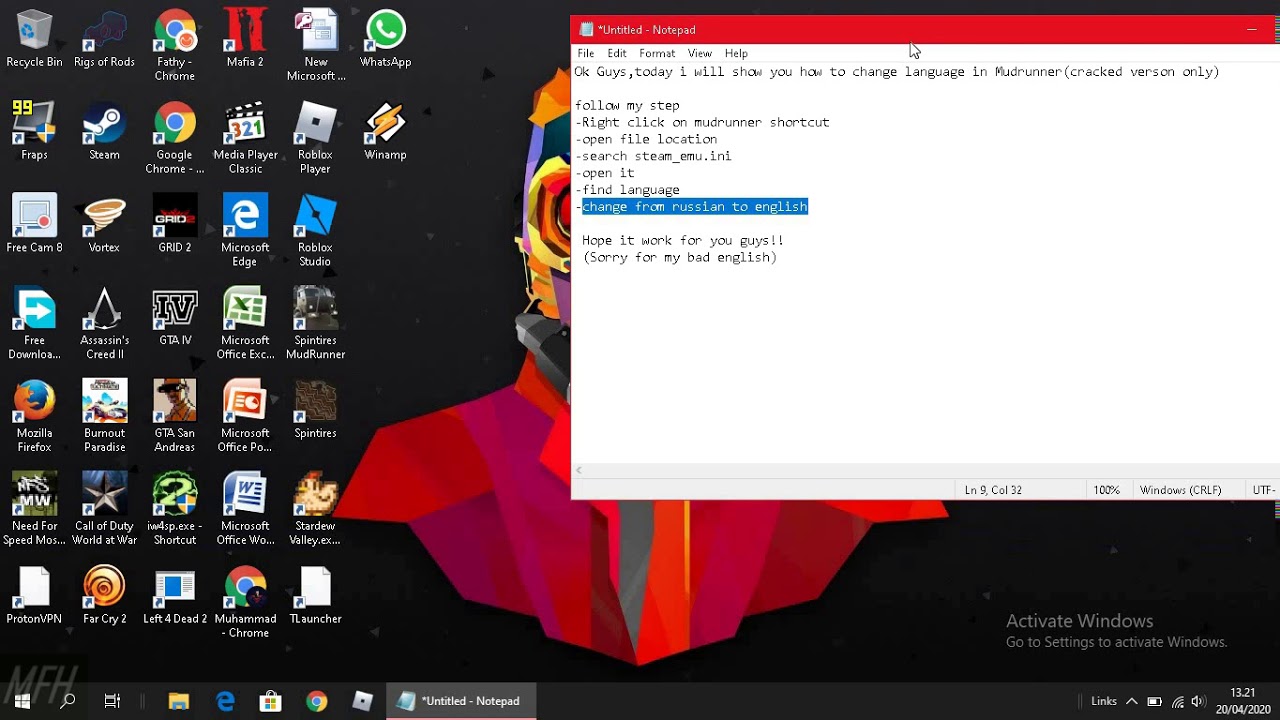
Task: Click the Links toolbar on the taskbar
Action: pyautogui.click(x=1104, y=701)
